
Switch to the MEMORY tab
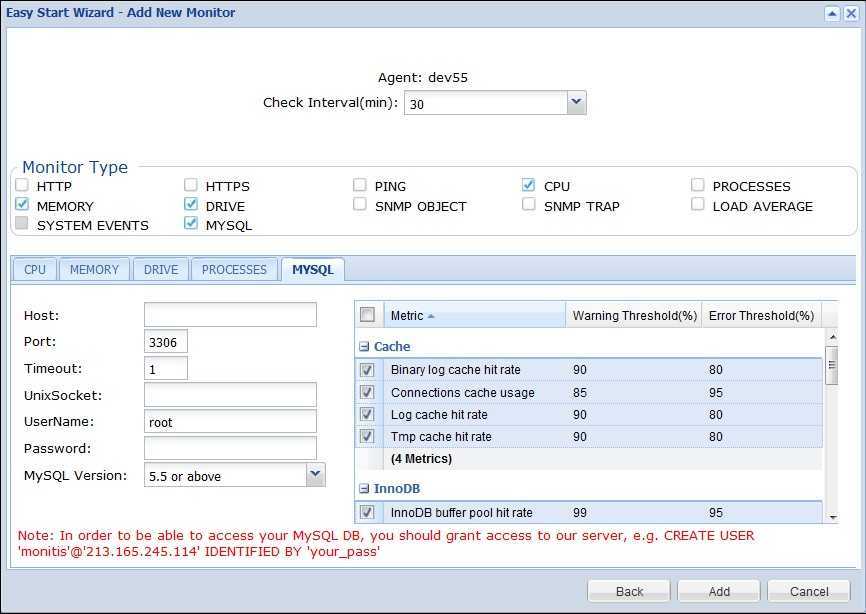94,269
